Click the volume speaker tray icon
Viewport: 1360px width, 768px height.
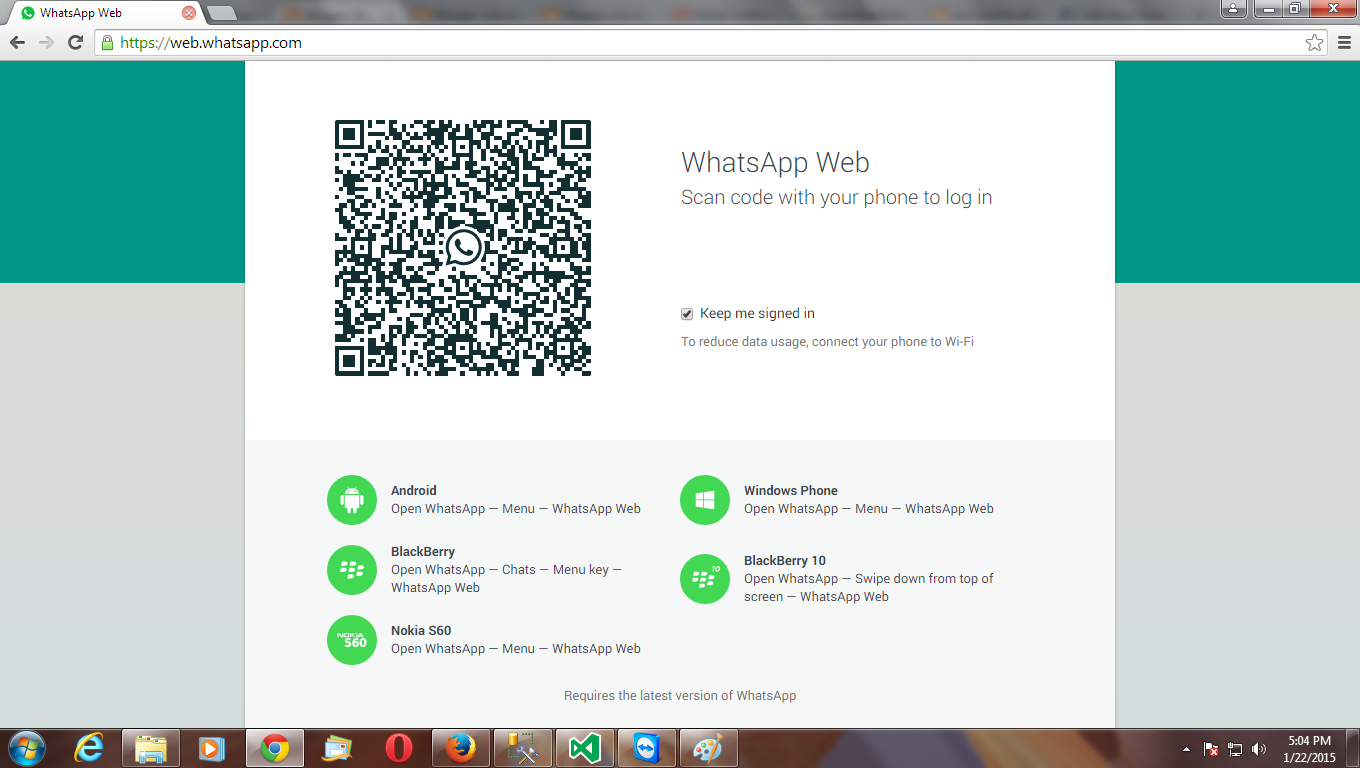(1259, 749)
